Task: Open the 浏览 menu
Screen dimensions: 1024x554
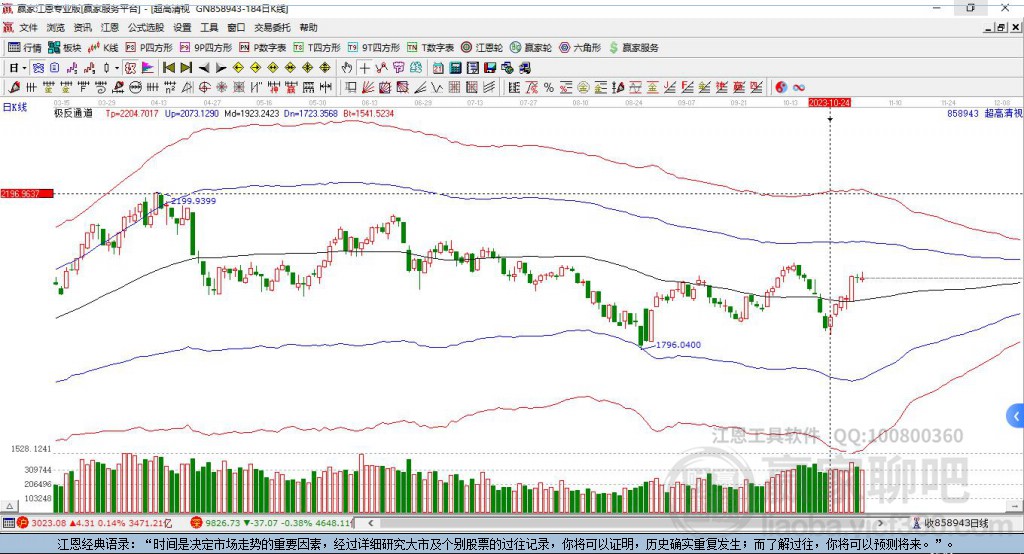Action: (x=56, y=27)
